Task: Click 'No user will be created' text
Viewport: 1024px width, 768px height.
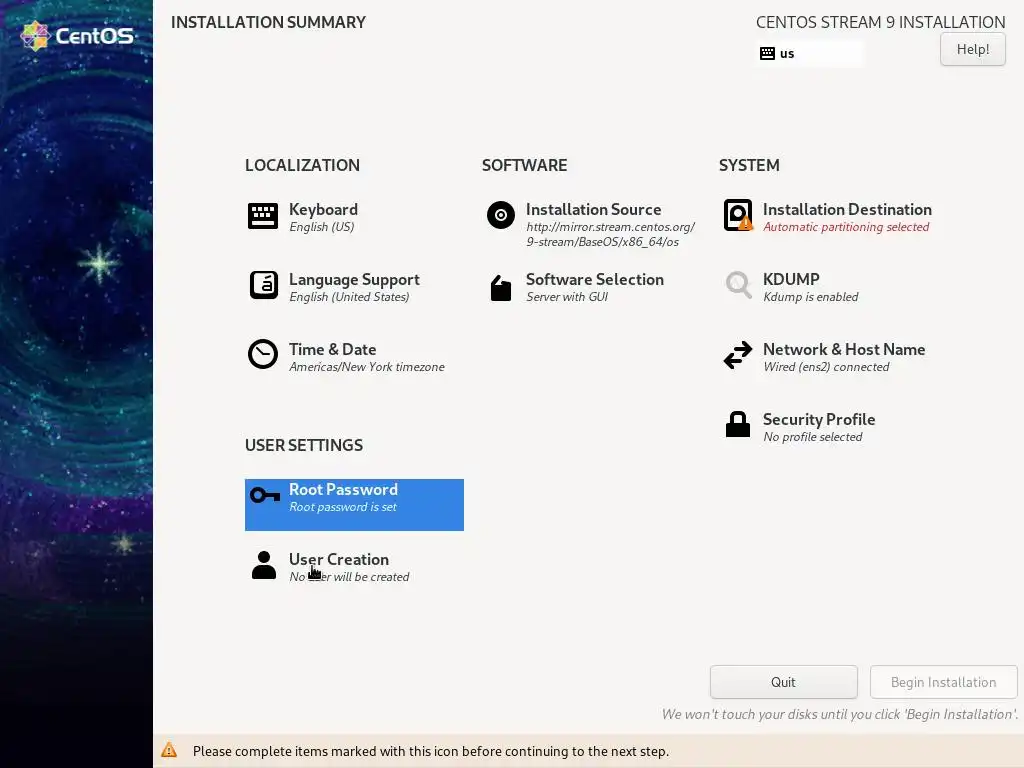Action: 349,577
